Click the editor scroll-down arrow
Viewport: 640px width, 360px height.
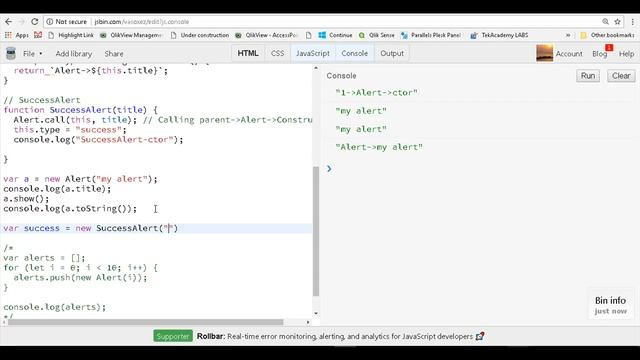pyautogui.click(x=316, y=313)
